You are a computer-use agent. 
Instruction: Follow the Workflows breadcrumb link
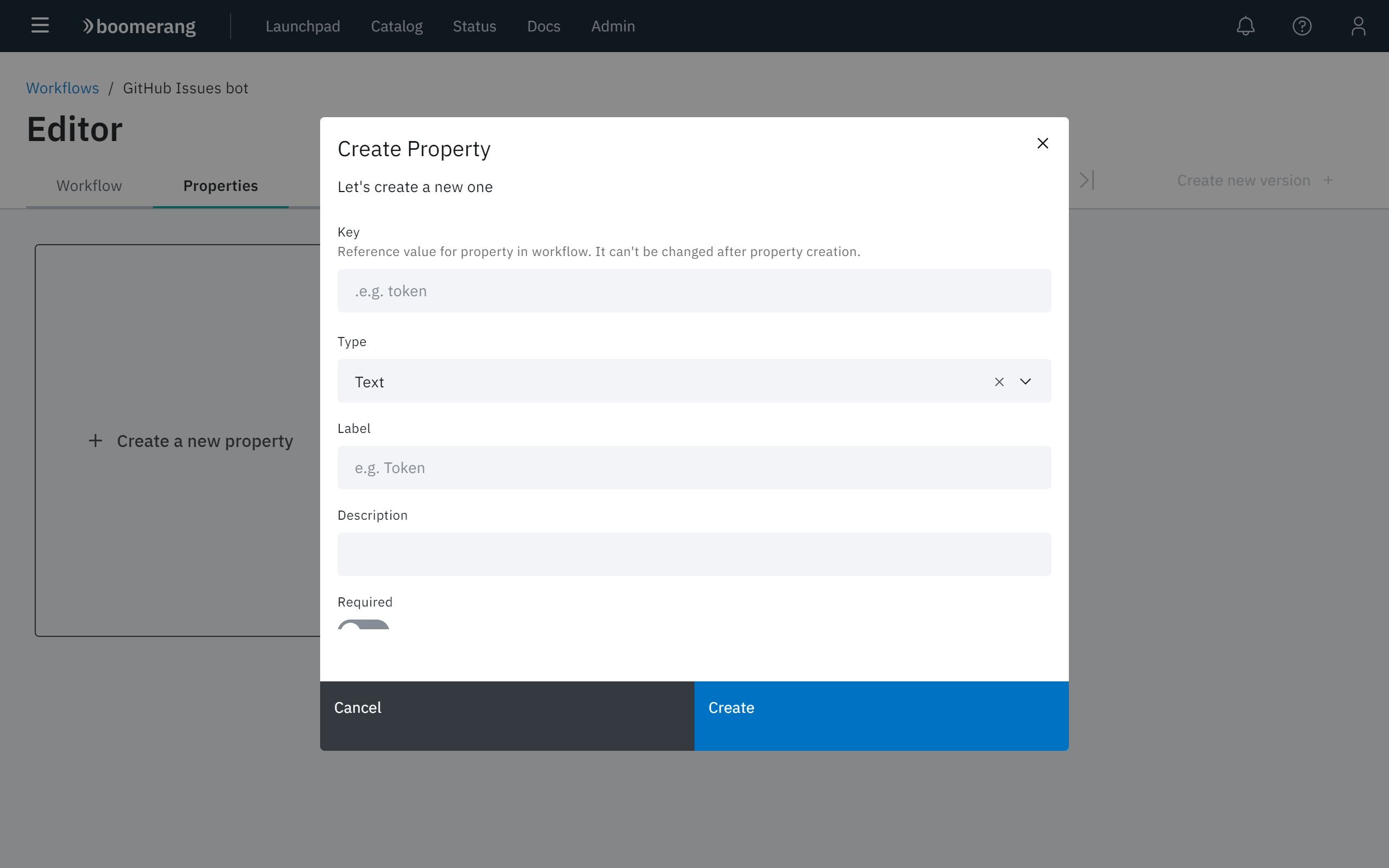pyautogui.click(x=62, y=88)
